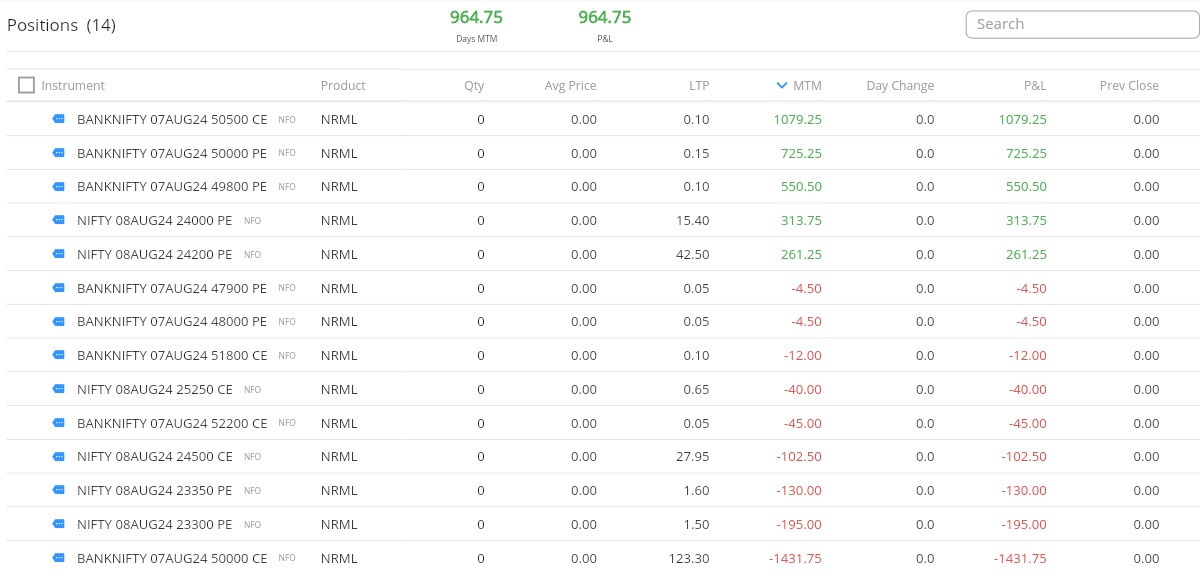Select instrument name BANKNIFTY 07AUG24 50500 CE
Image resolution: width=1200 pixels, height=583 pixels.
click(172, 120)
